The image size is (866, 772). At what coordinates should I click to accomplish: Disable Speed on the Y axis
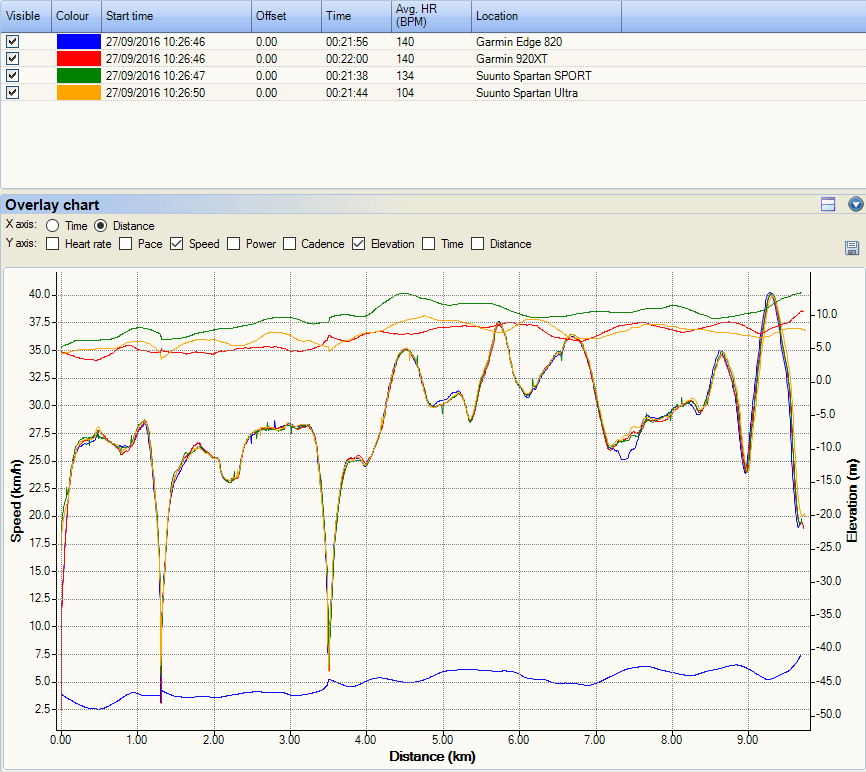click(176, 244)
